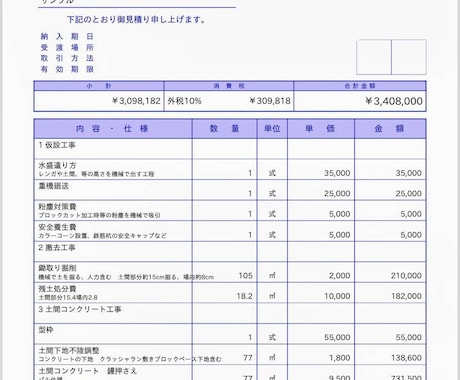Click the quantity 1 in the 安全養生費 row
460x380 pixels.
[x=250, y=235]
